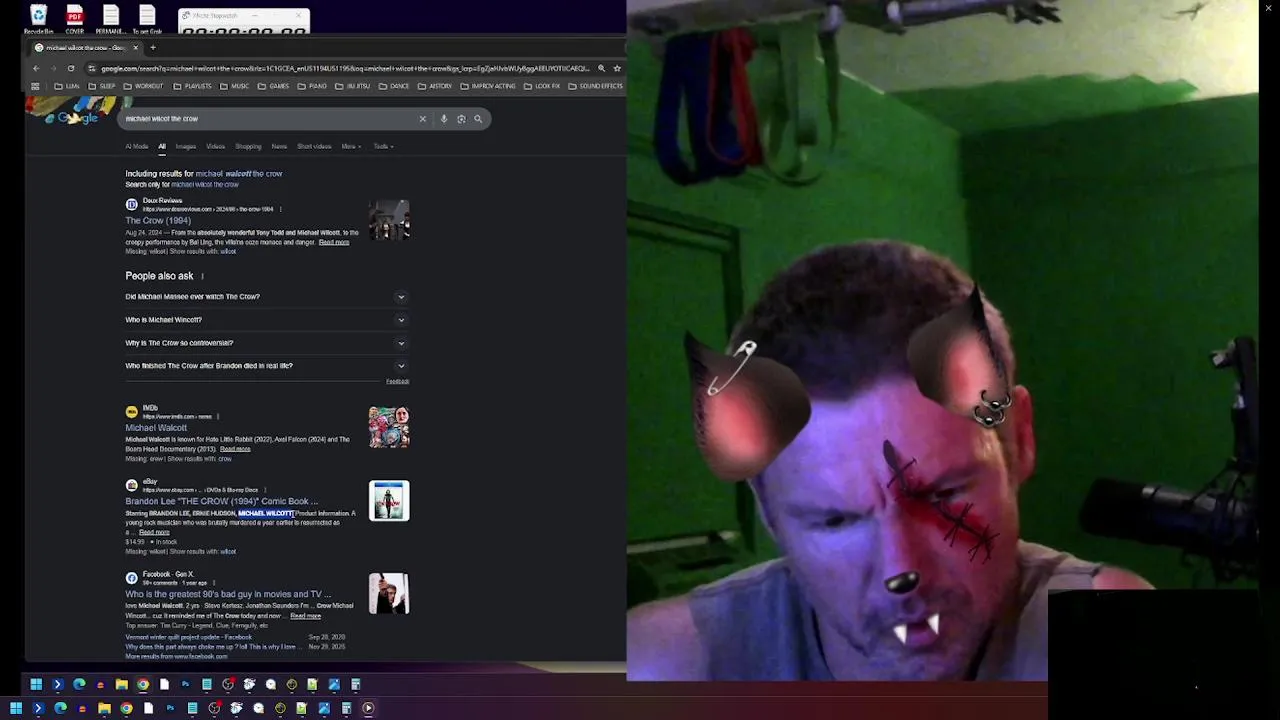Open the MUSIC bookmarks folder
1280x720 pixels.
click(x=234, y=86)
